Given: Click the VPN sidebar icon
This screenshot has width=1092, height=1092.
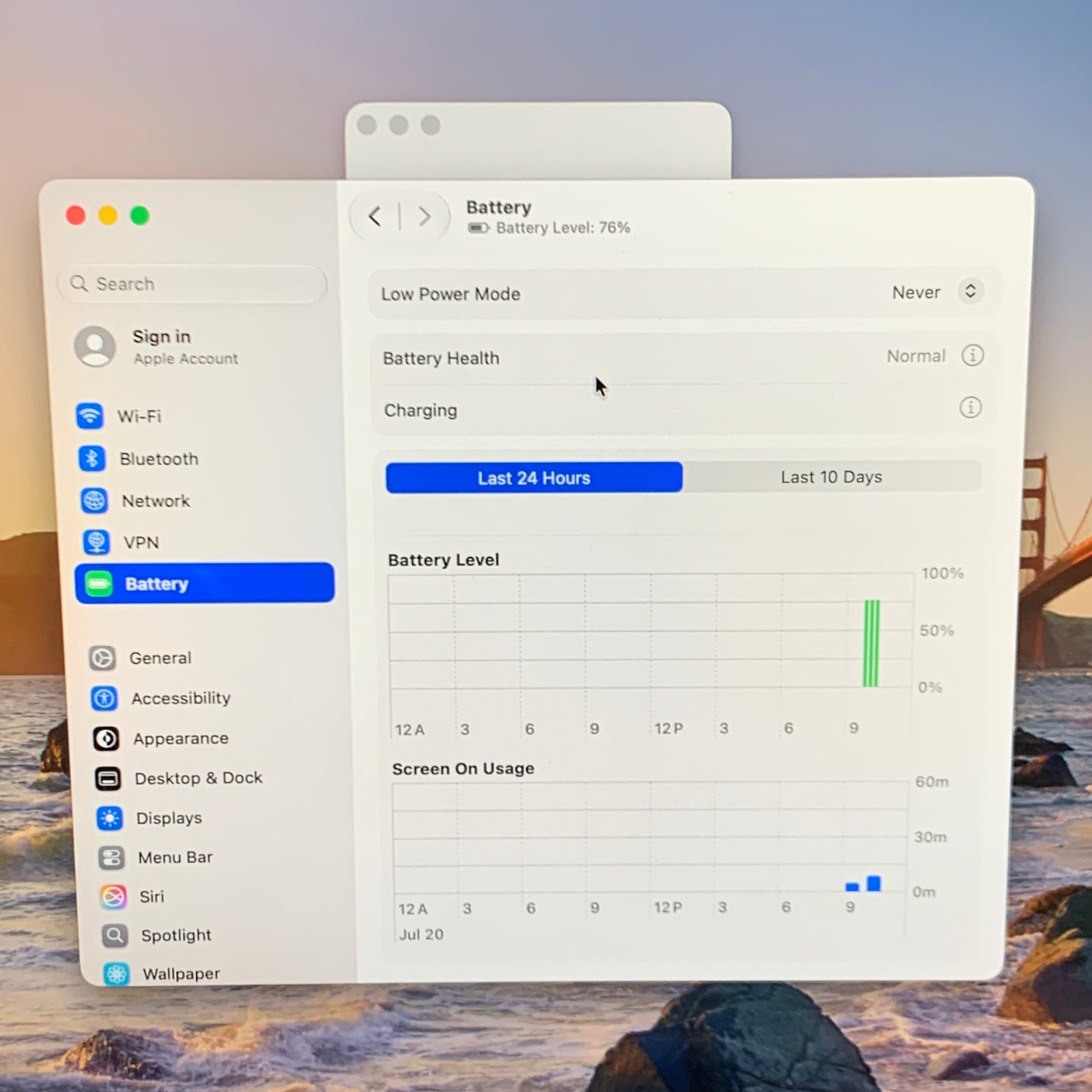Looking at the screenshot, I should [96, 542].
